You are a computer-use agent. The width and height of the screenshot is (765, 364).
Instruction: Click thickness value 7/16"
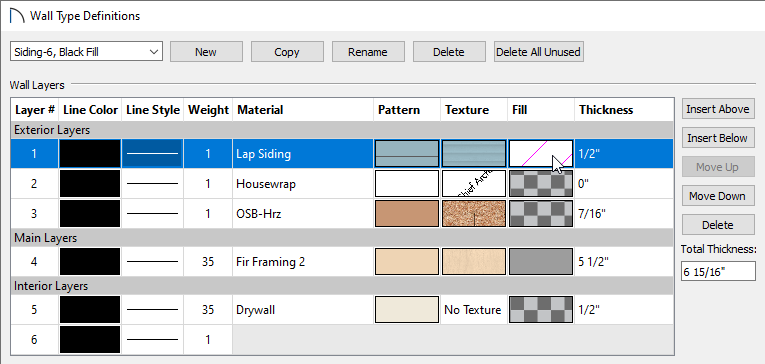click(x=592, y=213)
